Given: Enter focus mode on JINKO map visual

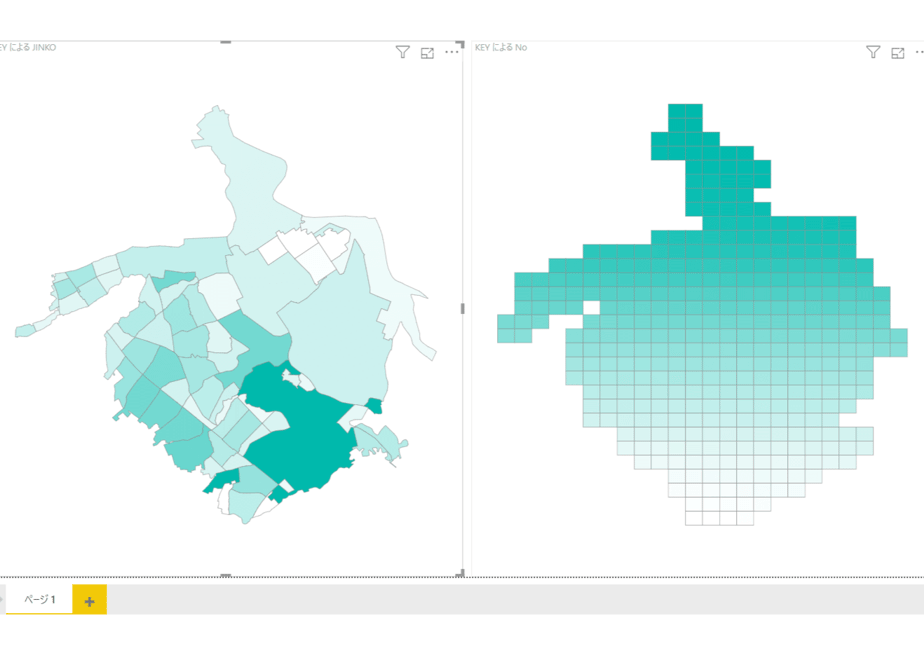Looking at the screenshot, I should tap(427, 53).
